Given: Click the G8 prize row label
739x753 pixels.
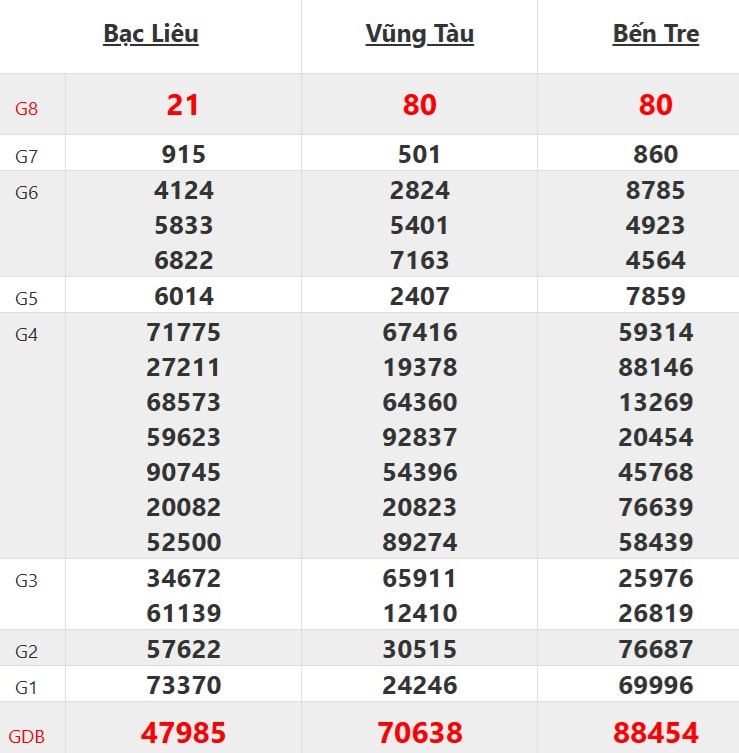Looking at the screenshot, I should [27, 108].
